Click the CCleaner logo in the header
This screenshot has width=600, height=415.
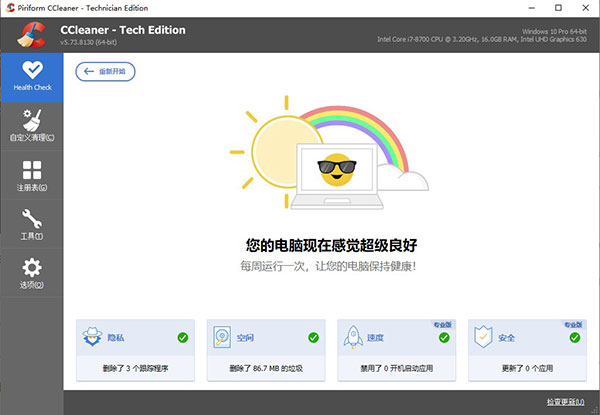(31, 35)
